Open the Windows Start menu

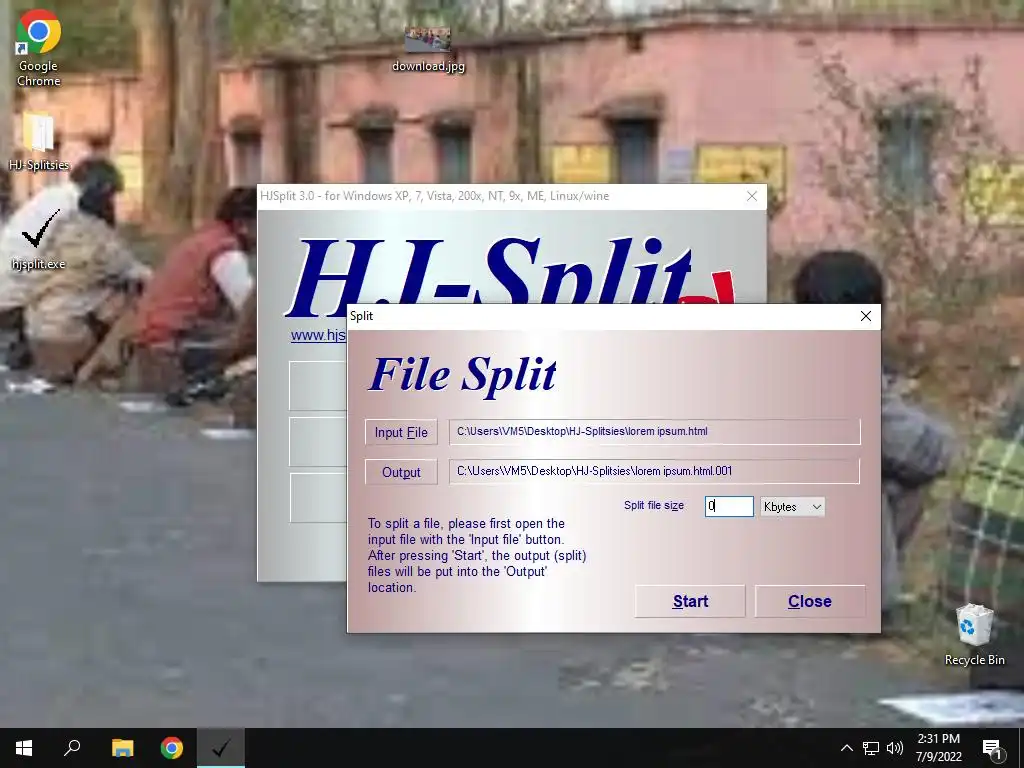(x=24, y=748)
